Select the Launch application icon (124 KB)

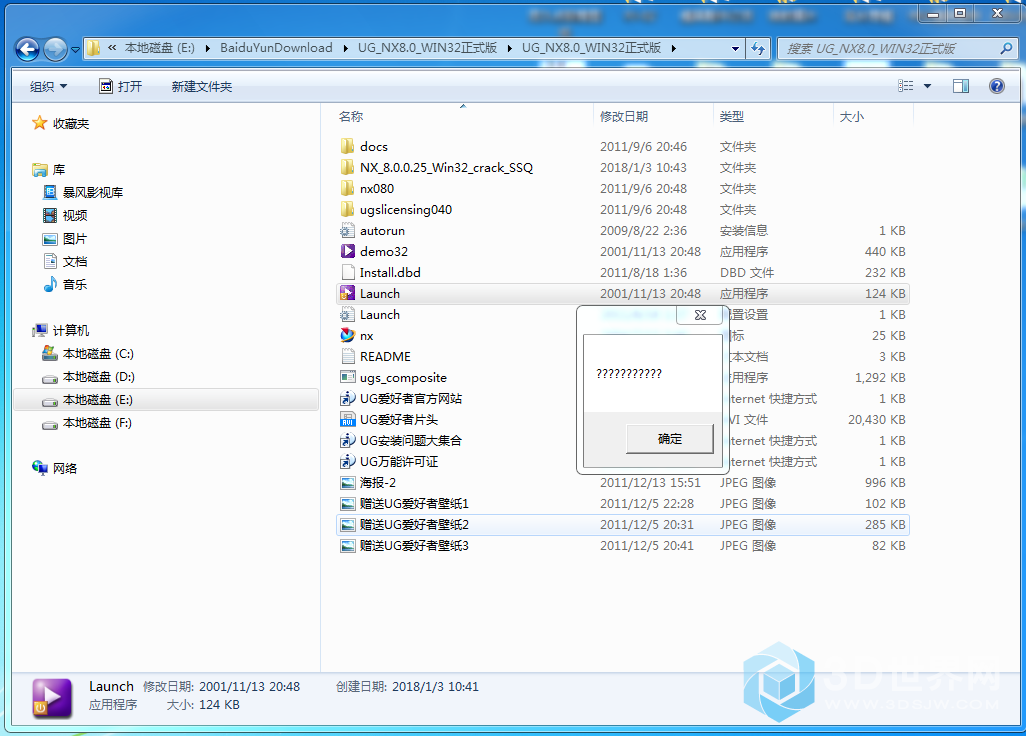(x=347, y=293)
